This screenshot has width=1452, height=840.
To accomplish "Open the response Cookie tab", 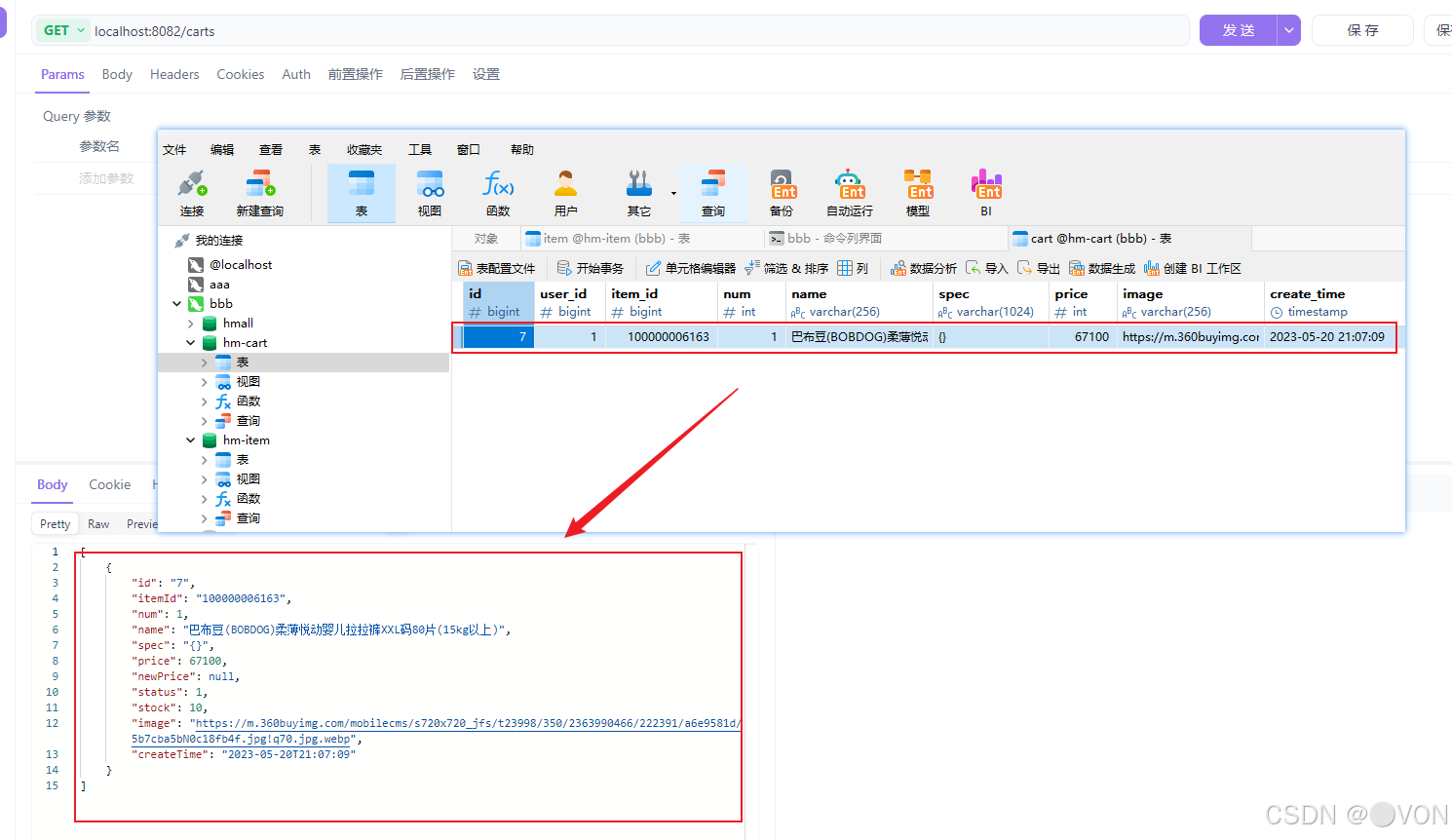I will [109, 484].
